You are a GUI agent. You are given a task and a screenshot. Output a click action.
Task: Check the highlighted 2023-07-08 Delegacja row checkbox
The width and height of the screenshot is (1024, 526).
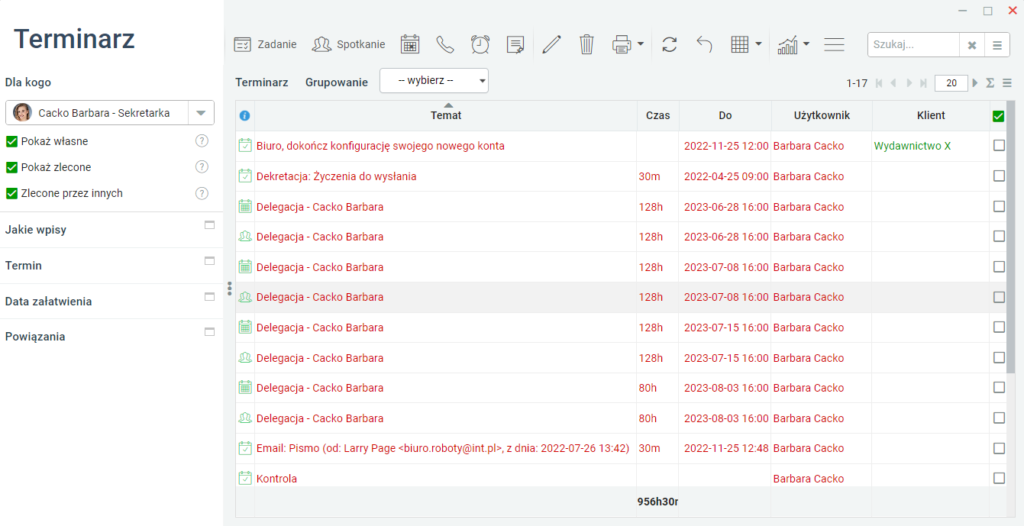pos(999,297)
